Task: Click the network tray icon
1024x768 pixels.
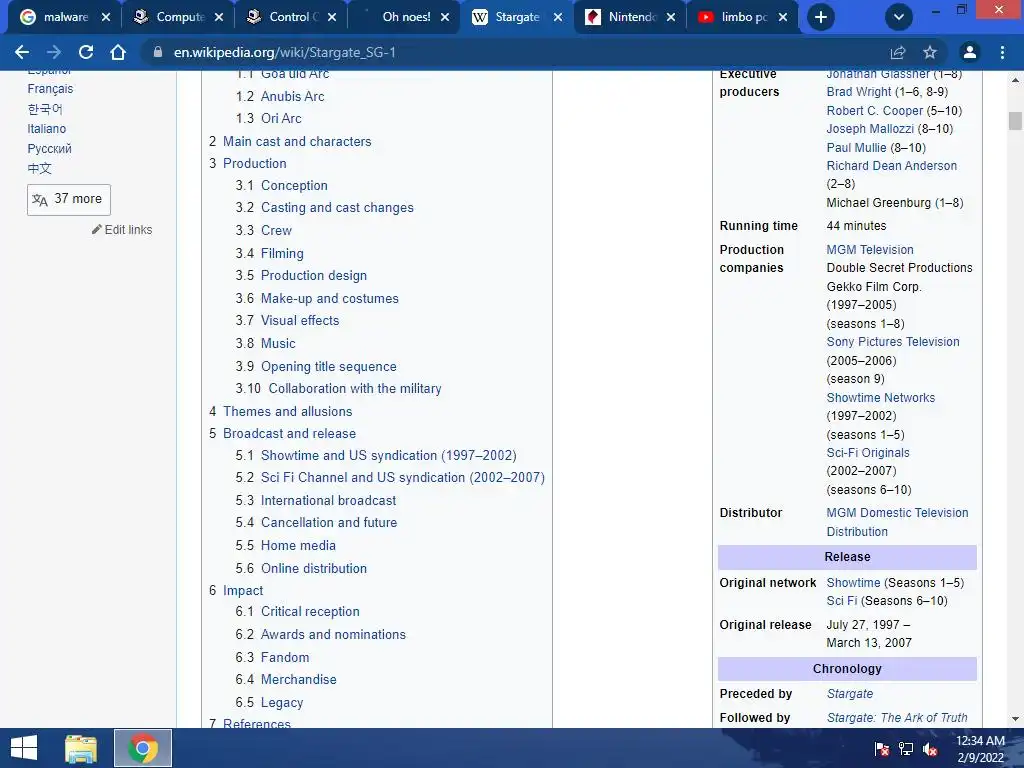Action: click(906, 749)
